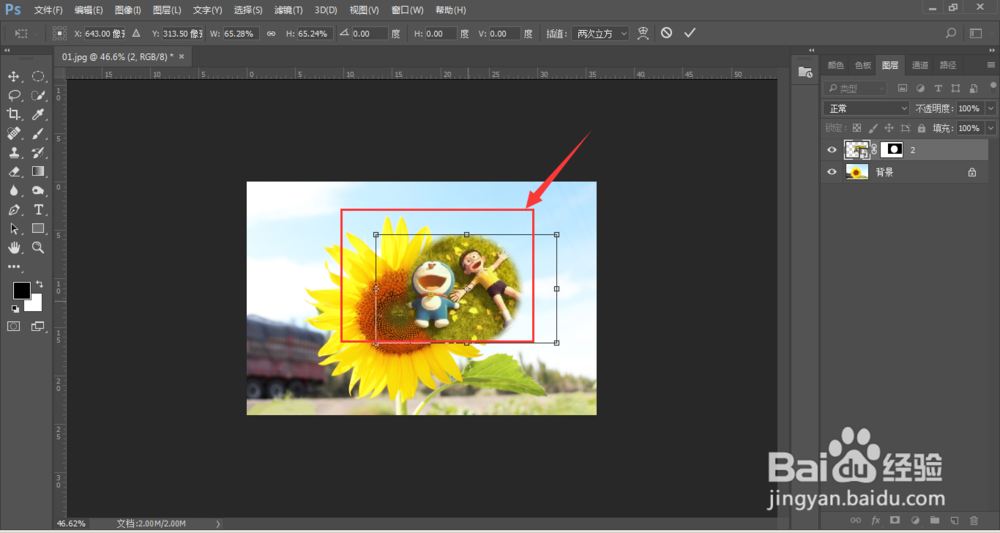Click the rotation angle field
Screen dimensions: 1000x533
coord(370,33)
